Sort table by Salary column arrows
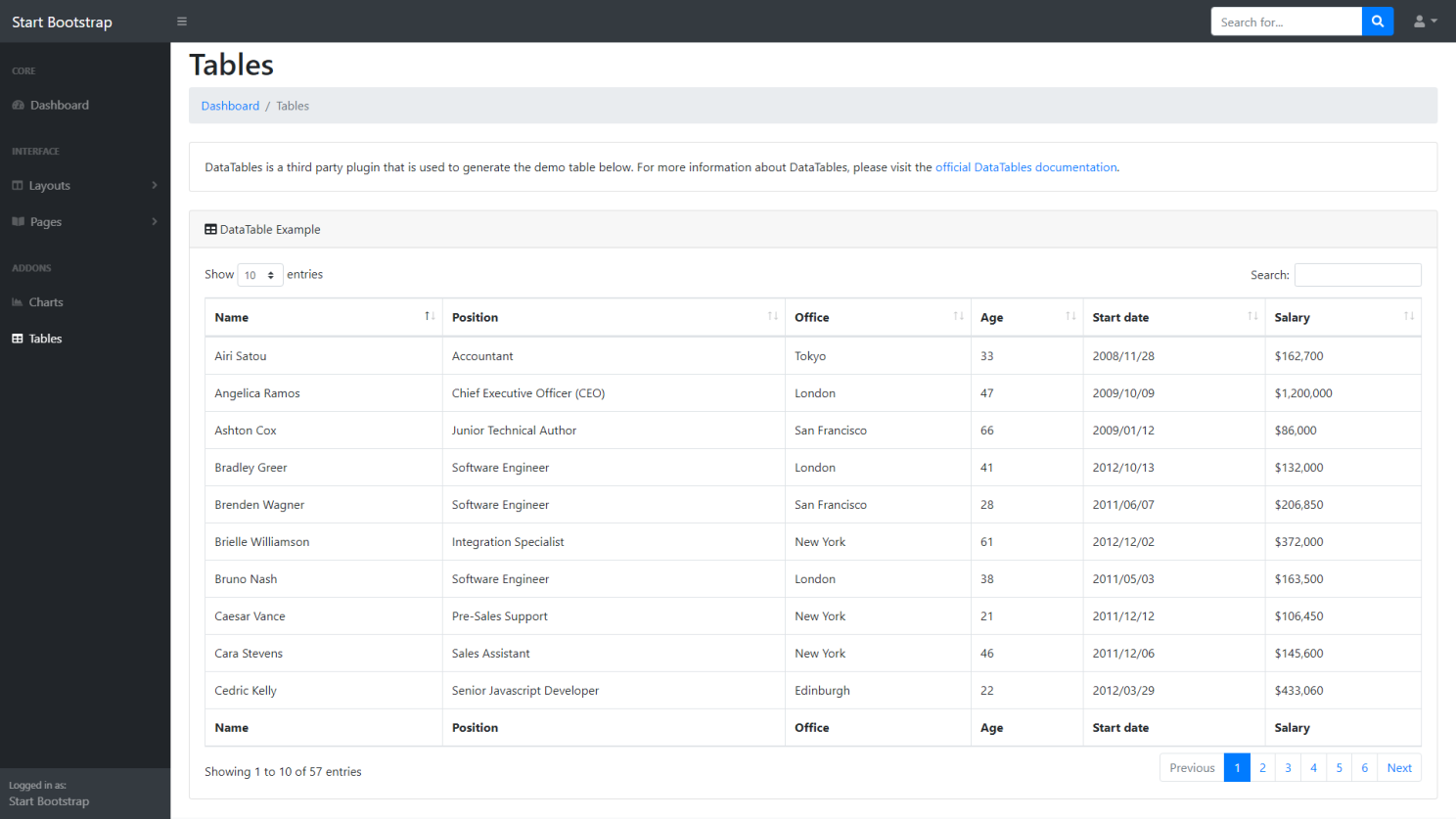The width and height of the screenshot is (1456, 819). pos(1408,316)
